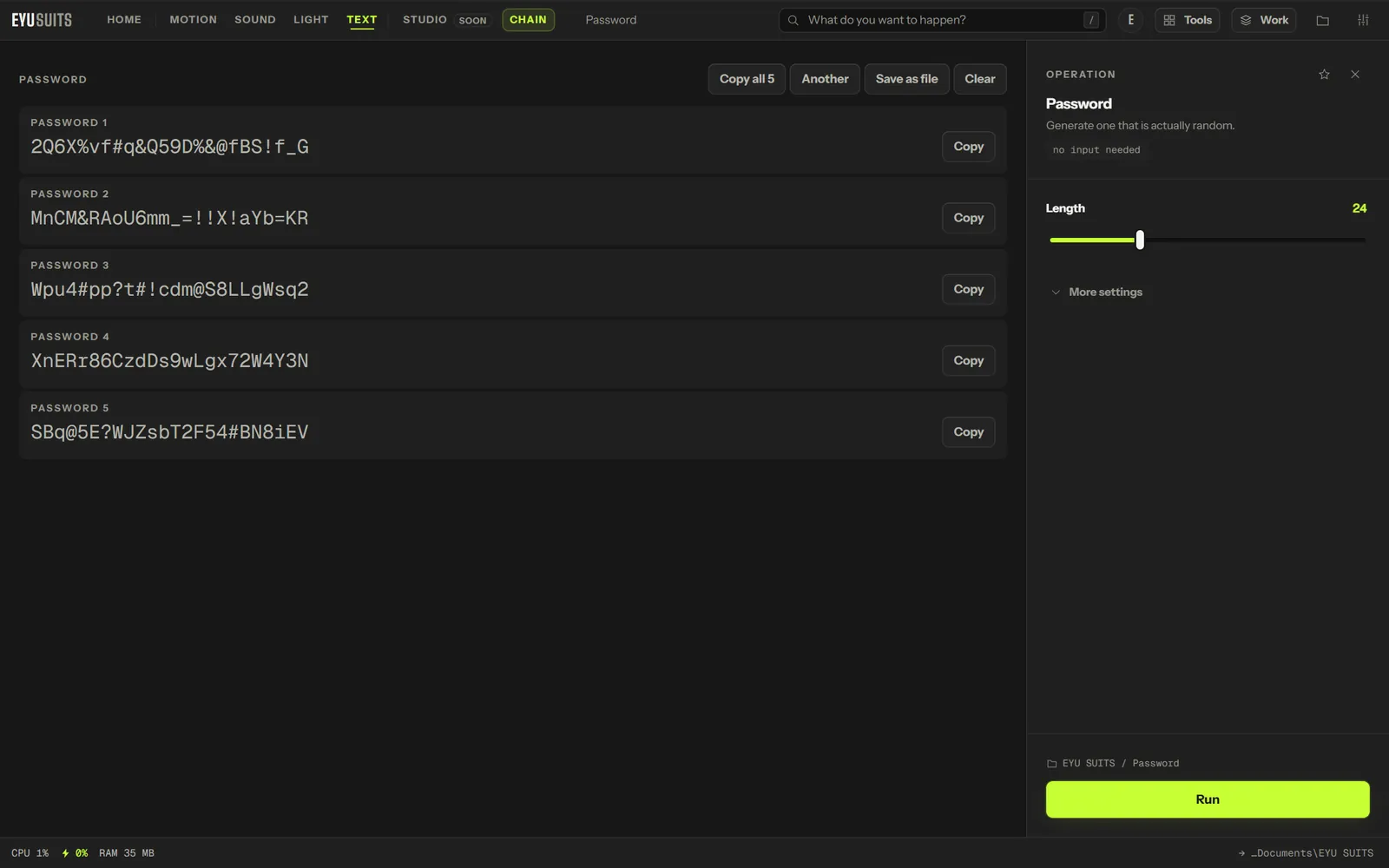The height and width of the screenshot is (868, 1389).
Task: Expand More settings
Action: [x=1096, y=293]
